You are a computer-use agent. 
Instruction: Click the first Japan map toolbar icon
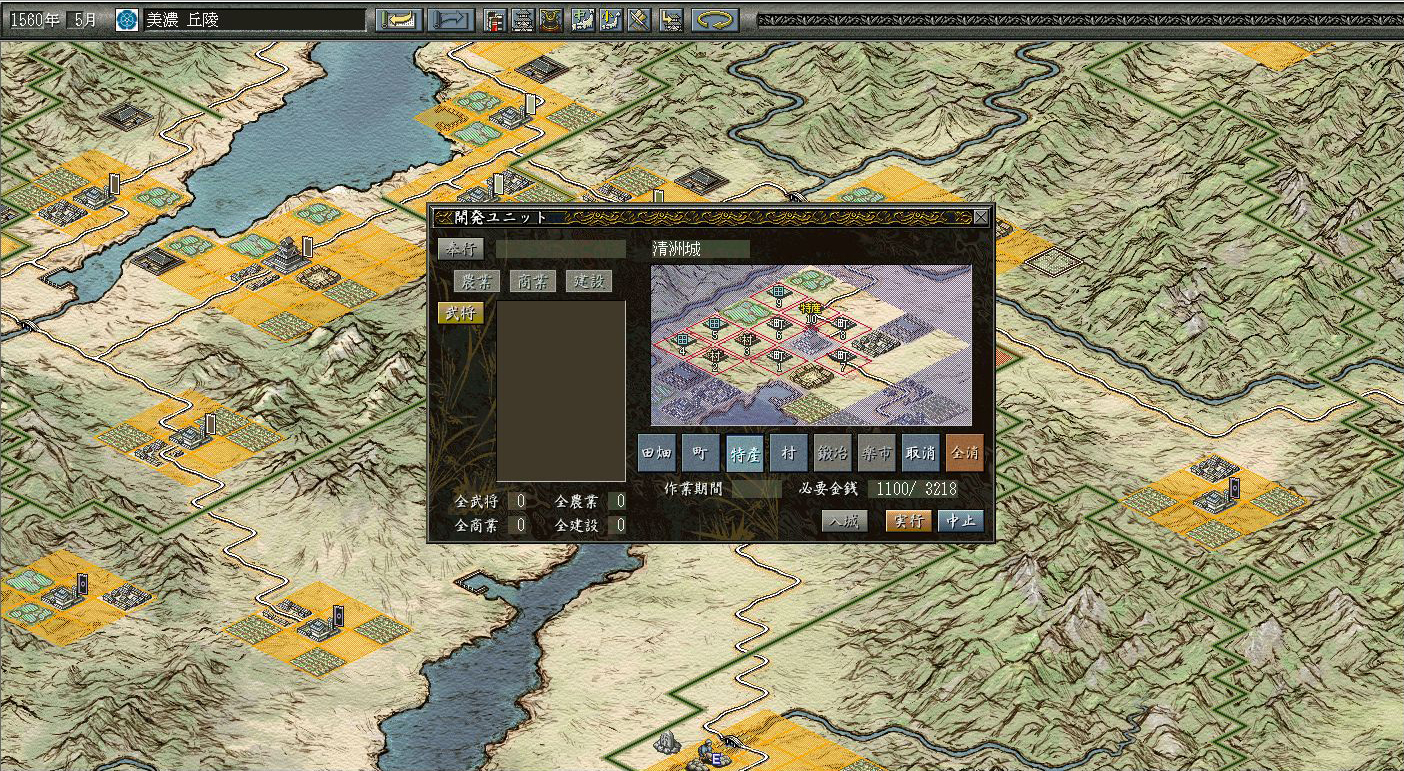coord(583,20)
